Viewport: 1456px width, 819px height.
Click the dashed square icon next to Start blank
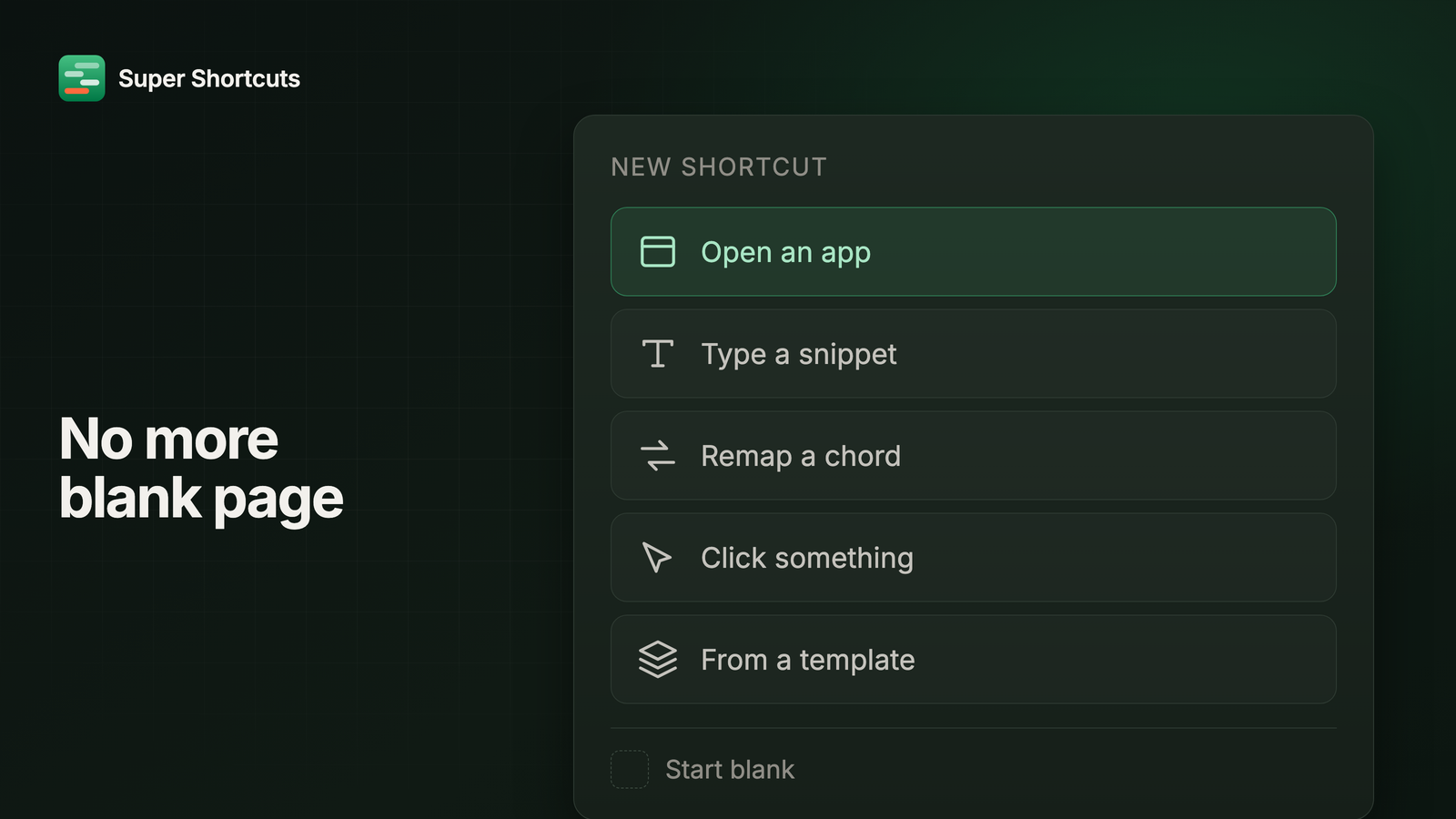pyautogui.click(x=630, y=770)
